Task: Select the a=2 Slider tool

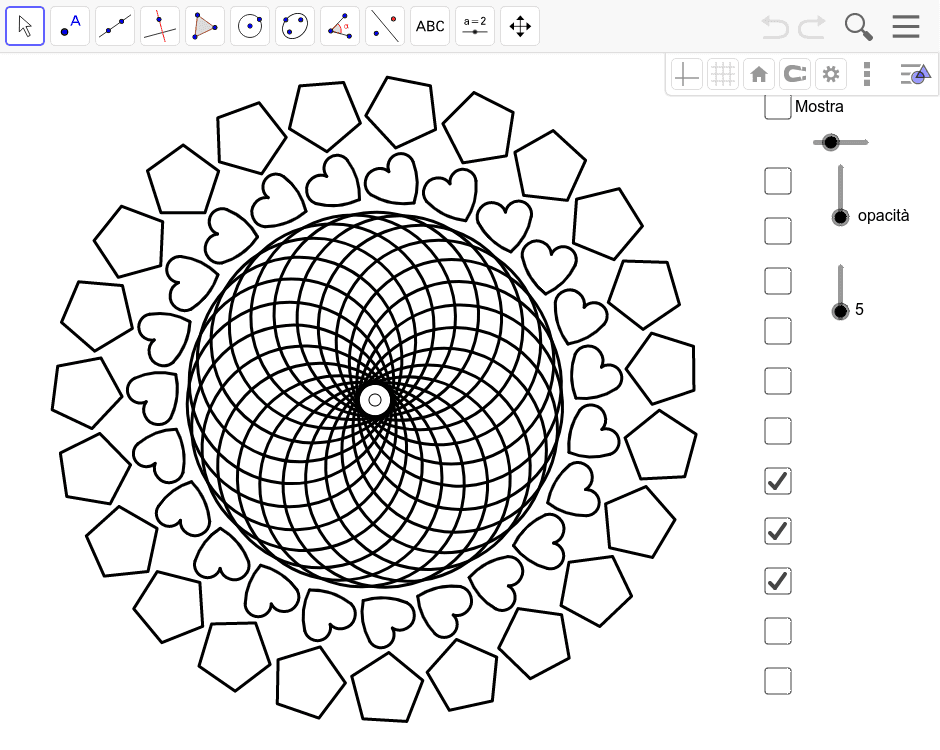Action: pyautogui.click(x=475, y=26)
